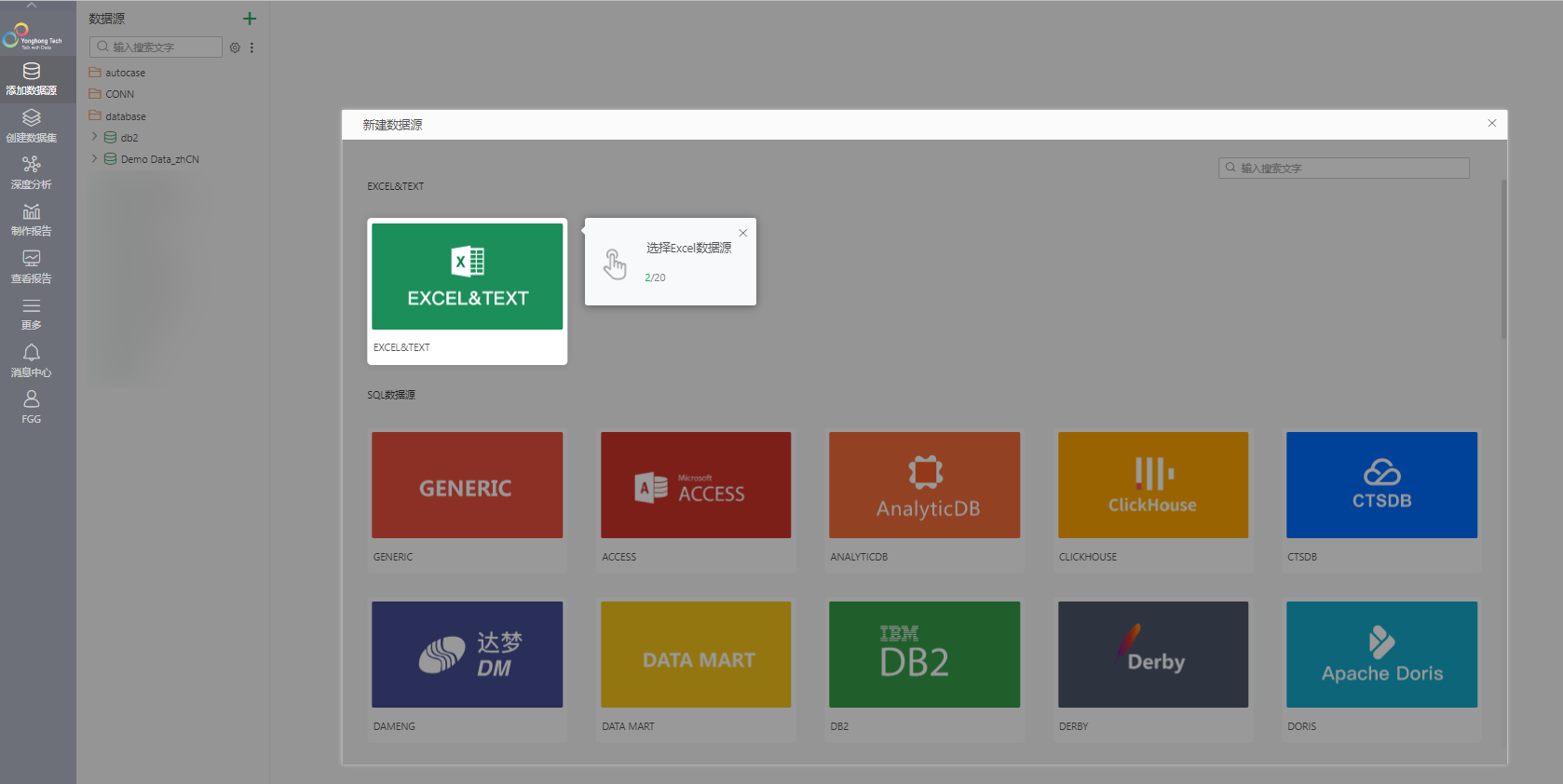Open the three-dot more options menu
This screenshot has height=784, width=1563.
tap(251, 47)
